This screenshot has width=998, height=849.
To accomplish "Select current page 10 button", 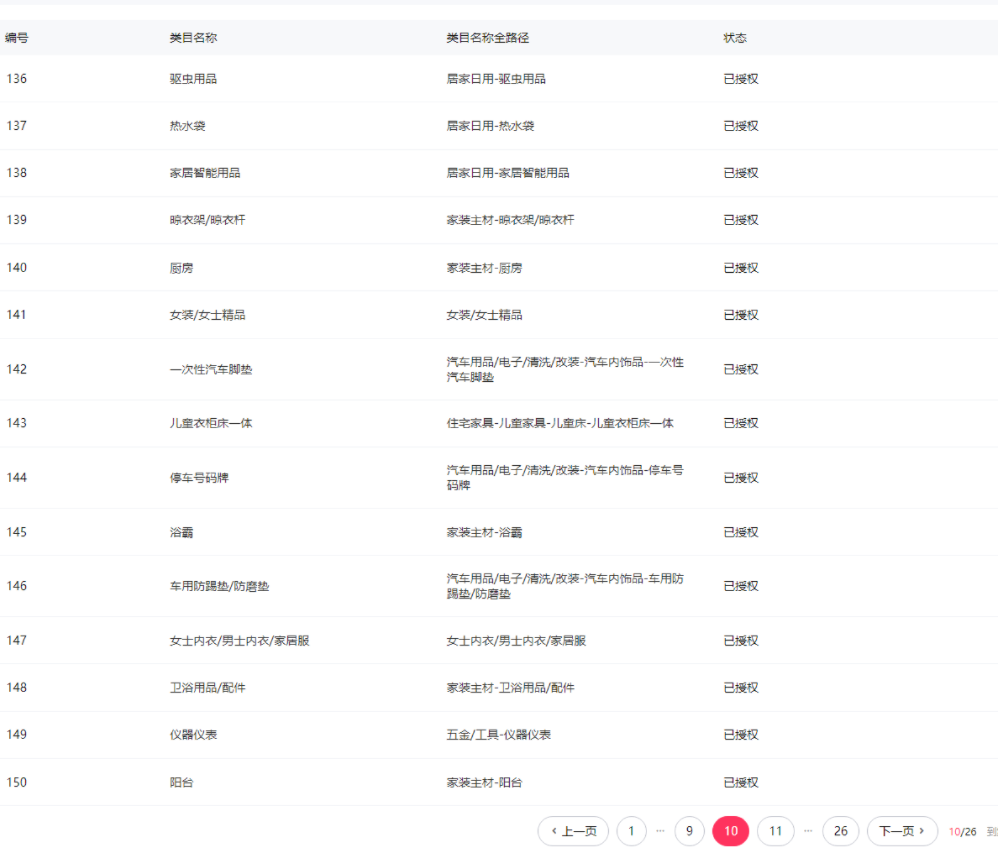I will click(730, 831).
